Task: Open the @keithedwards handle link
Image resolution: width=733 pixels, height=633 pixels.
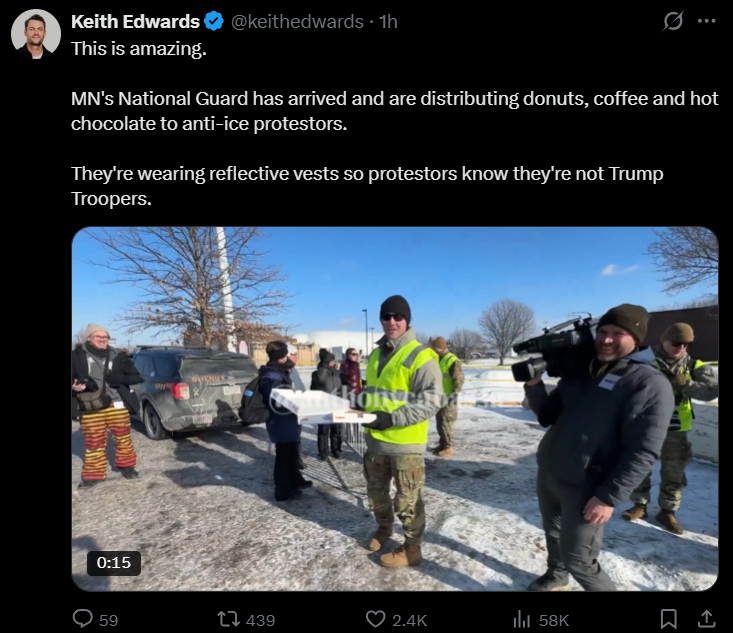Action: tap(297, 22)
